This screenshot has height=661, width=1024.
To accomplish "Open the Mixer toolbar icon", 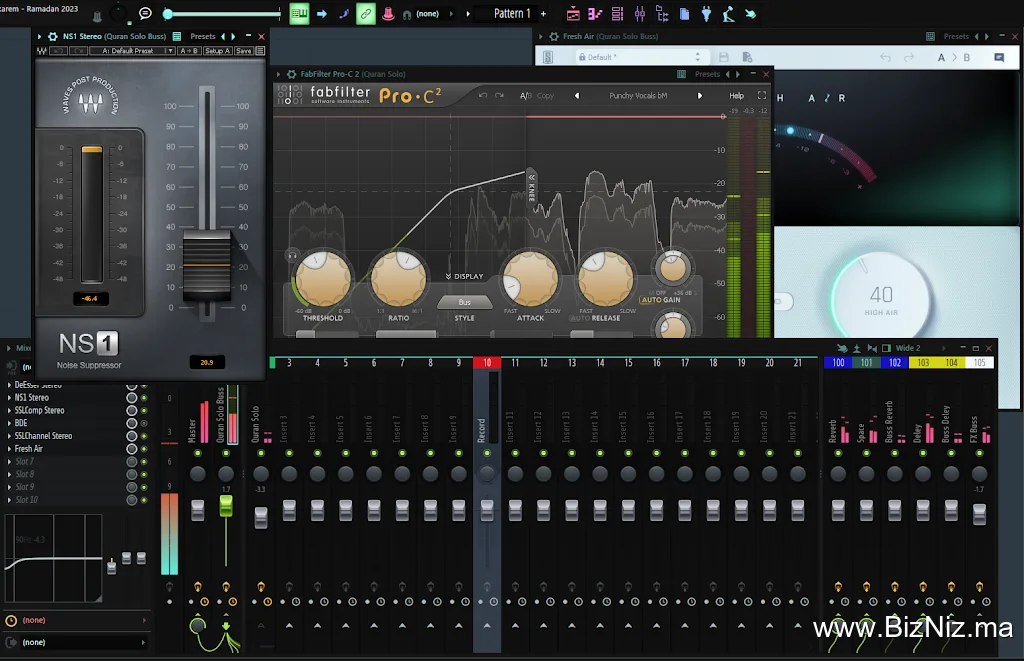I will 639,14.
